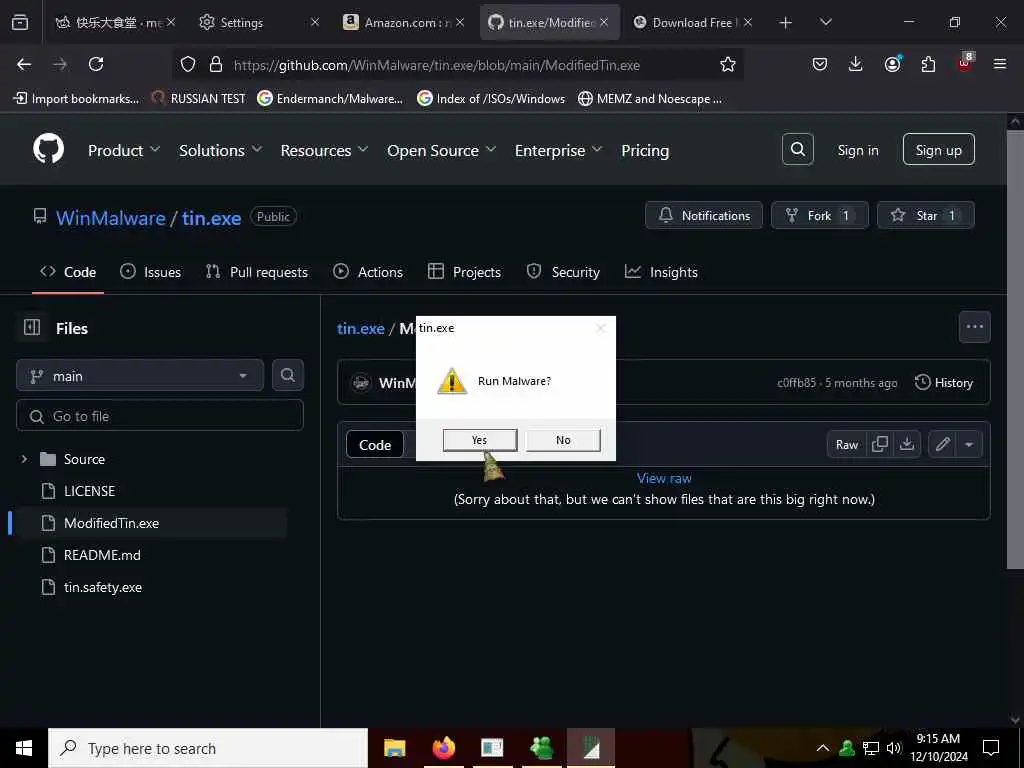1024x768 pixels.
Task: Click the Raw button
Action: pos(846,445)
